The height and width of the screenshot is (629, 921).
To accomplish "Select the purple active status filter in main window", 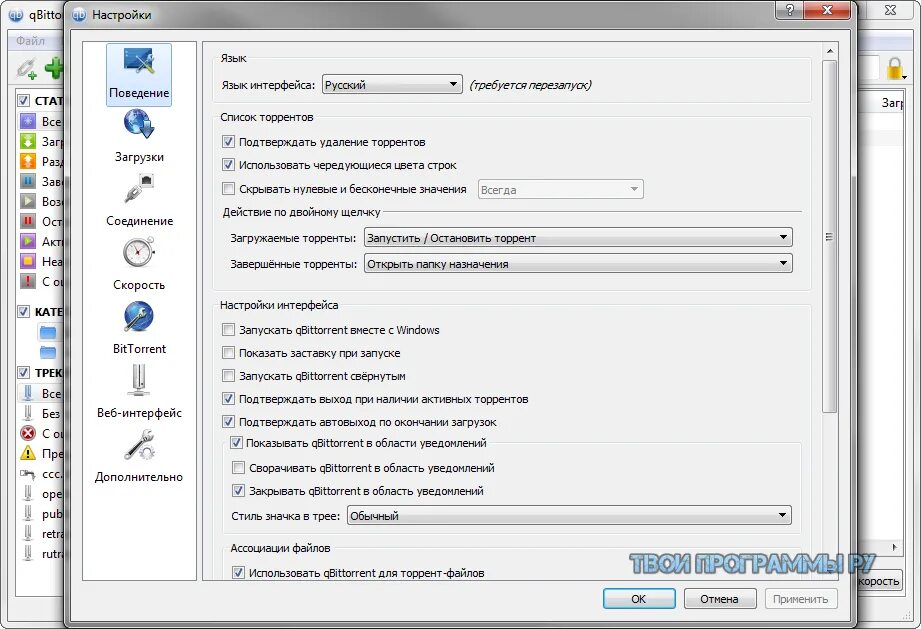I will [x=28, y=241].
